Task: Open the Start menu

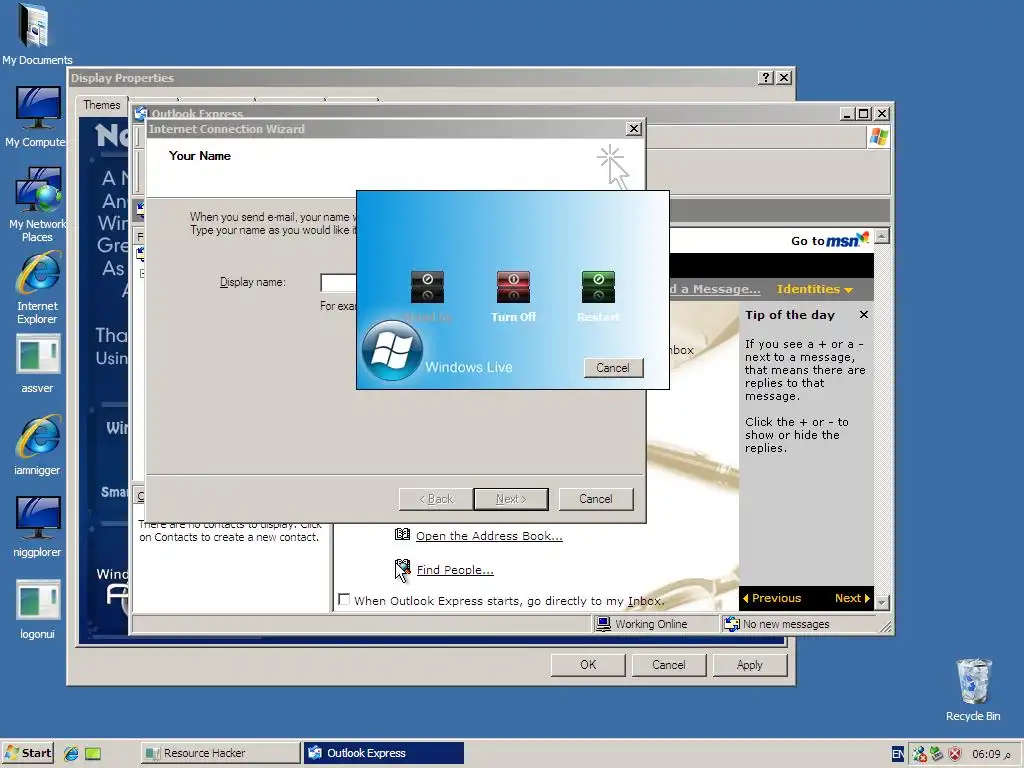Action: tap(27, 753)
